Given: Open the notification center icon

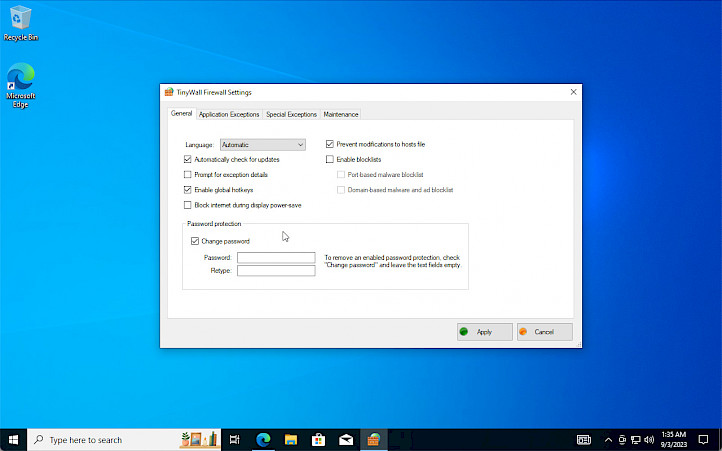Looking at the screenshot, I should [703, 439].
